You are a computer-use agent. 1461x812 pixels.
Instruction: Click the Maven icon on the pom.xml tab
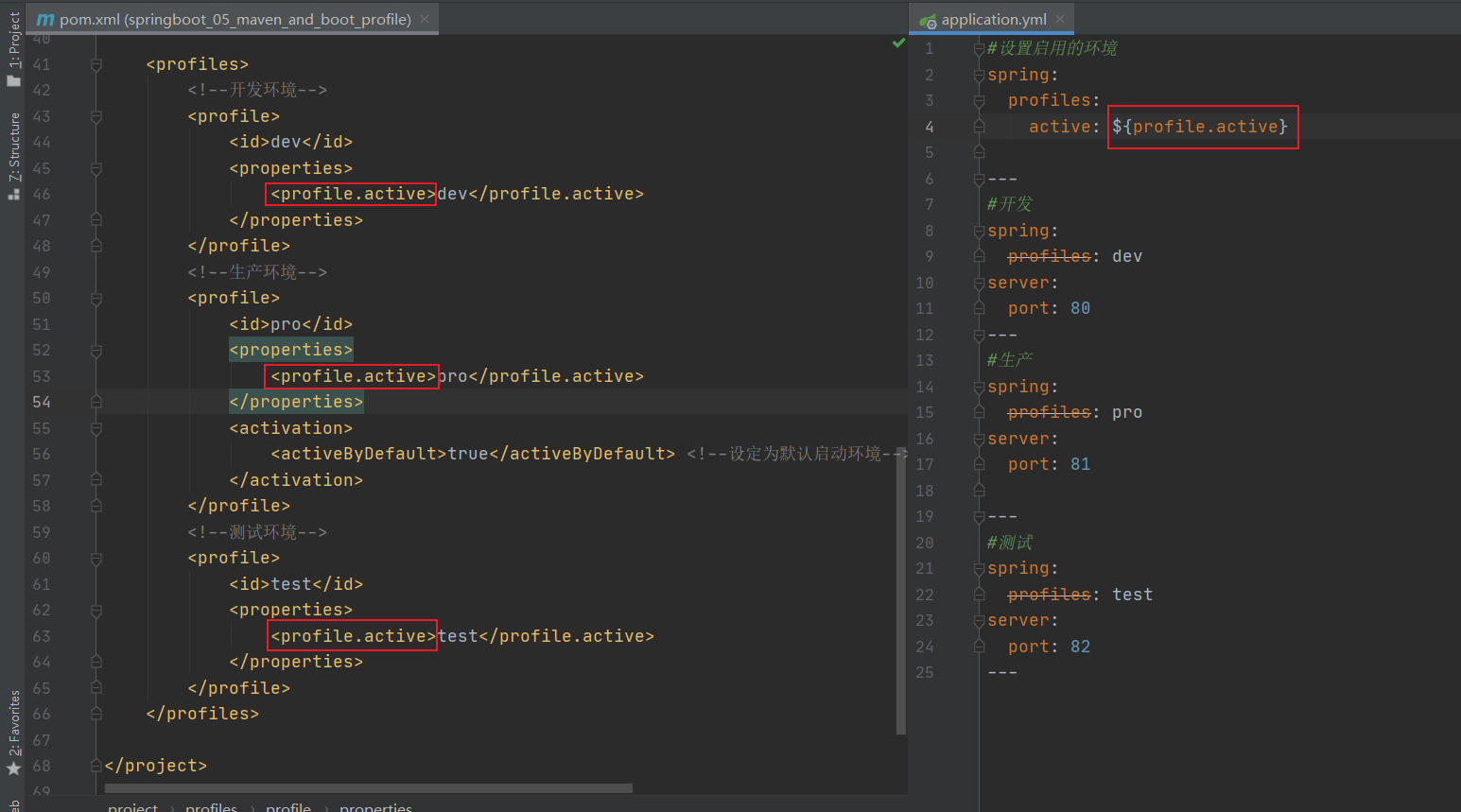[45, 19]
